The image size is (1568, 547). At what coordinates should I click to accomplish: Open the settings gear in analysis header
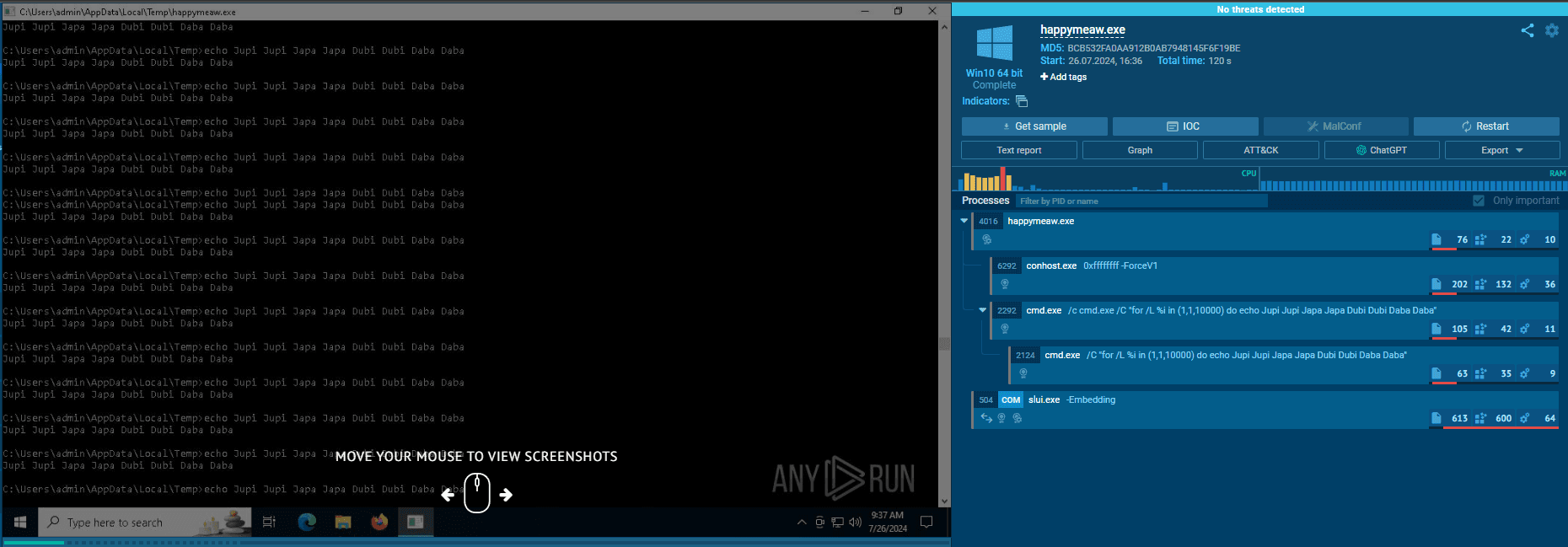coord(1551,30)
